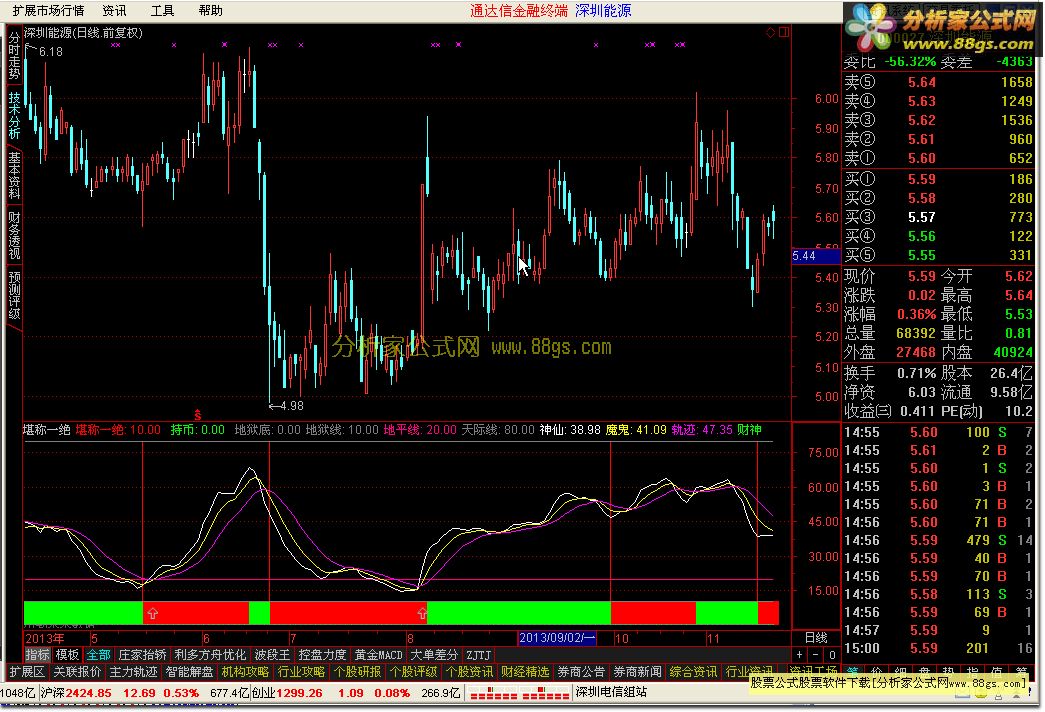Viewport: 1045px width, 712px height.
Task: Open the 帮助 menu
Action: pos(211,11)
